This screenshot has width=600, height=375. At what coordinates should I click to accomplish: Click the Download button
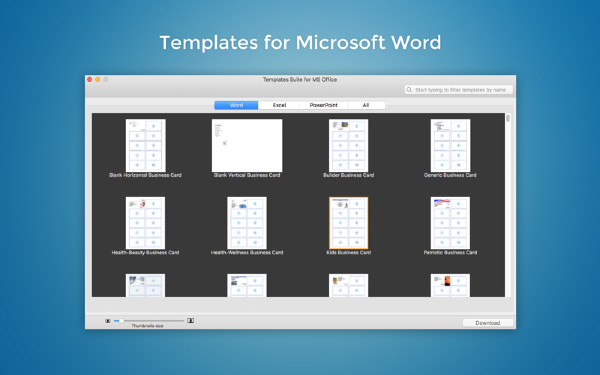pyautogui.click(x=488, y=323)
